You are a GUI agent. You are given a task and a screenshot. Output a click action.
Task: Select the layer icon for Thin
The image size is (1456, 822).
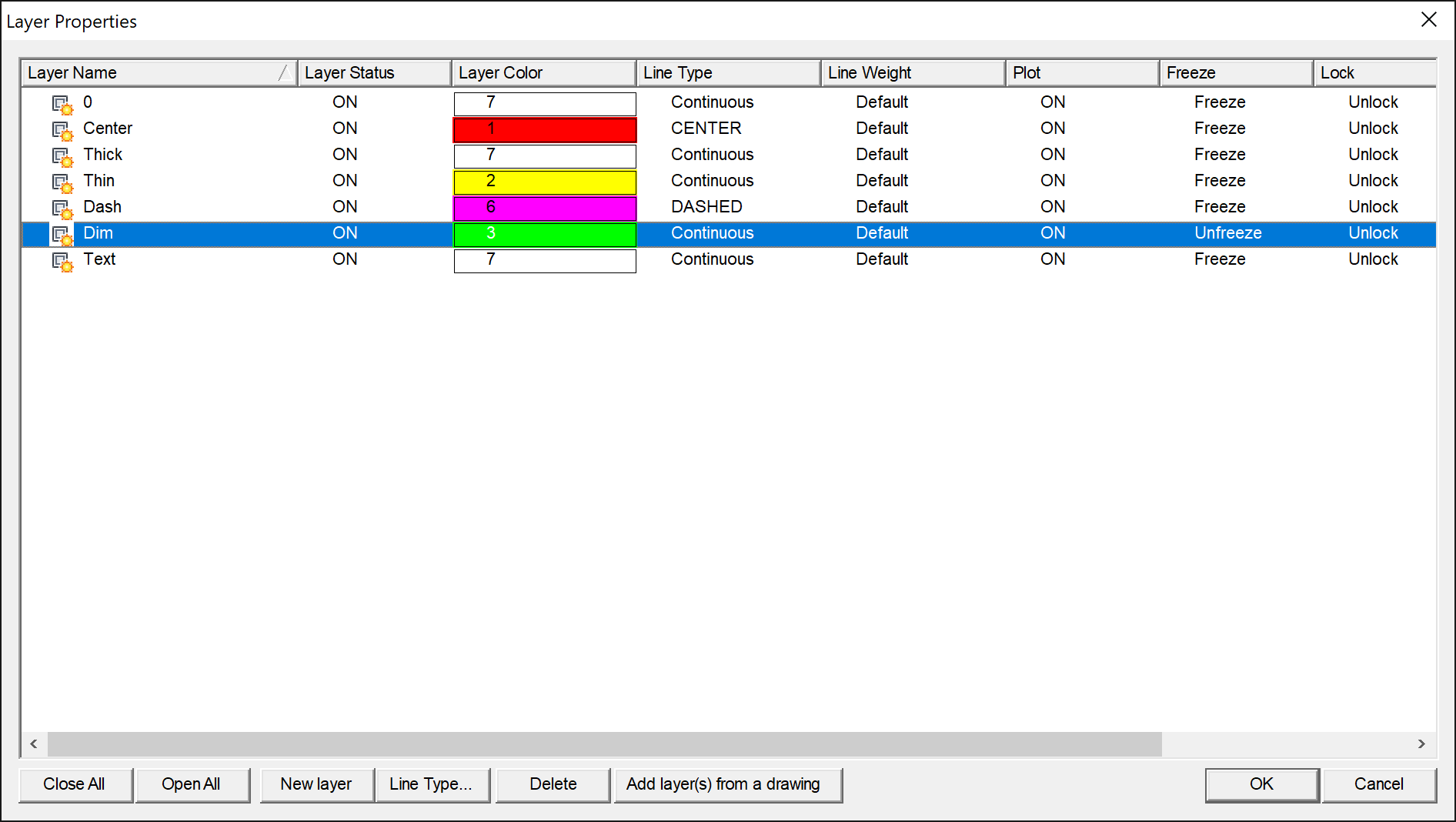pyautogui.click(x=62, y=182)
